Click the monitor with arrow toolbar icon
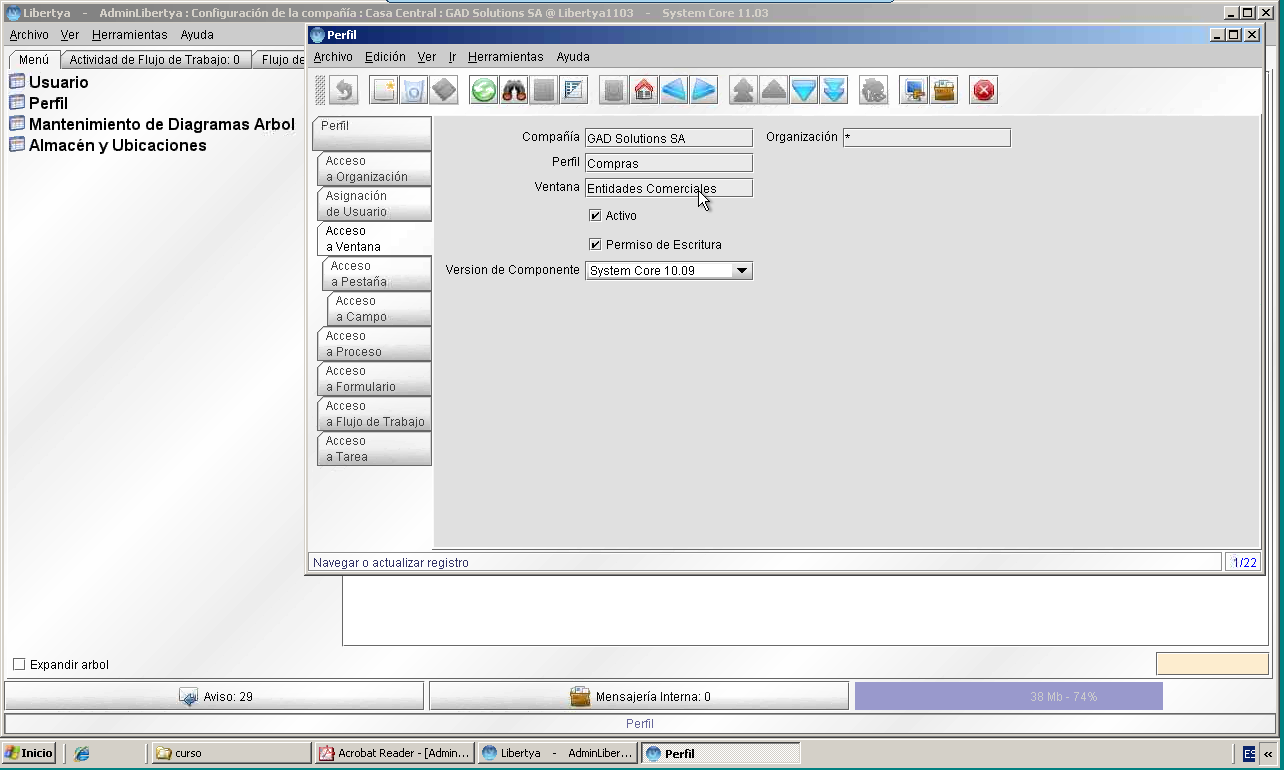Viewport: 1284px width, 770px height. pyautogui.click(x=914, y=90)
